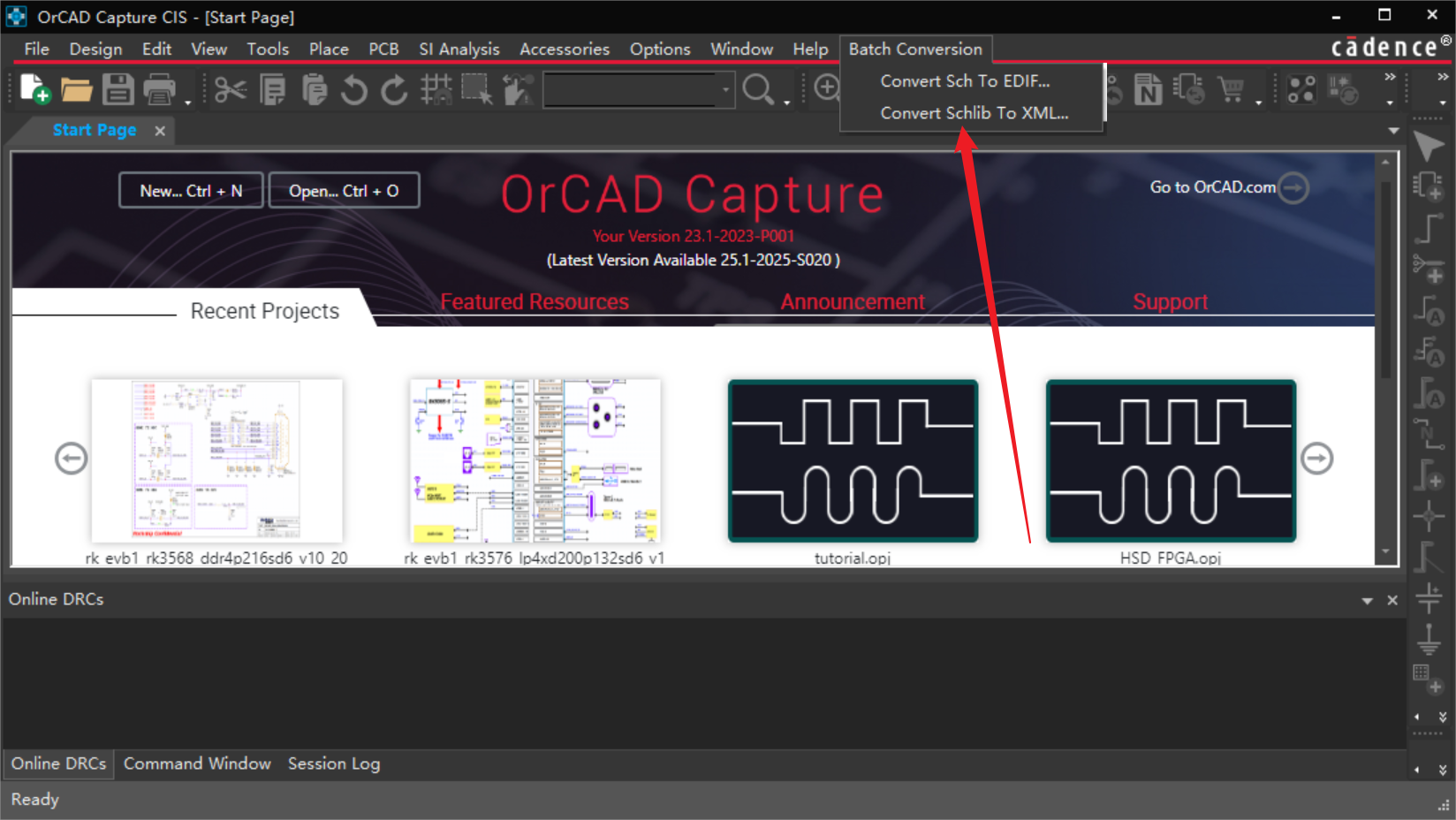Toggle the snap to grid icon
This screenshot has width=1456, height=820.
[x=436, y=89]
